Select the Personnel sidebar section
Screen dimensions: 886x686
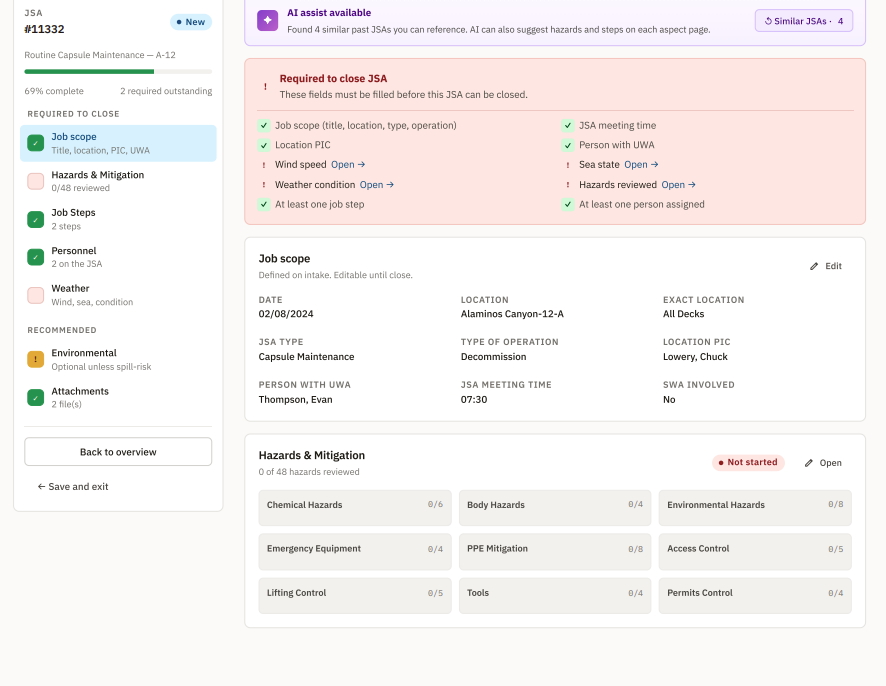118,257
